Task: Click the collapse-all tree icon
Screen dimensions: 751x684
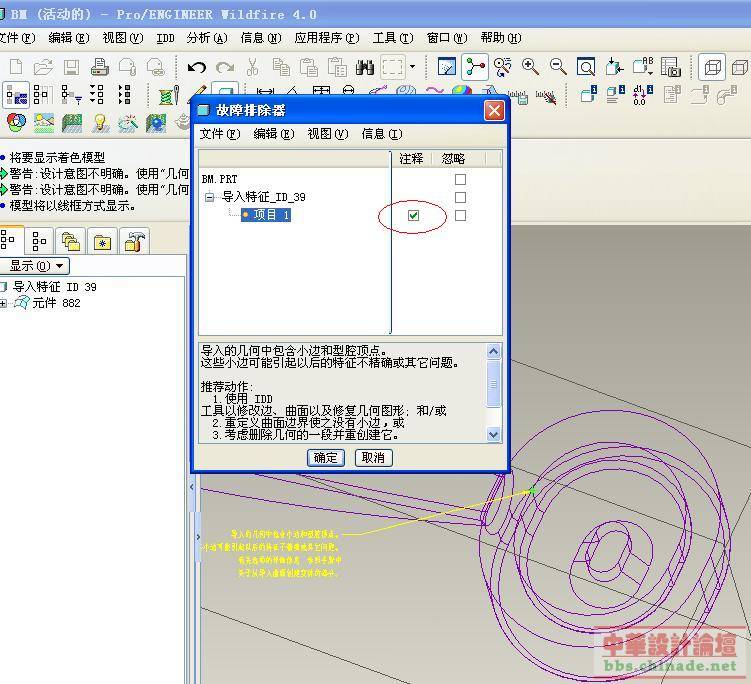Action: [x=125, y=95]
